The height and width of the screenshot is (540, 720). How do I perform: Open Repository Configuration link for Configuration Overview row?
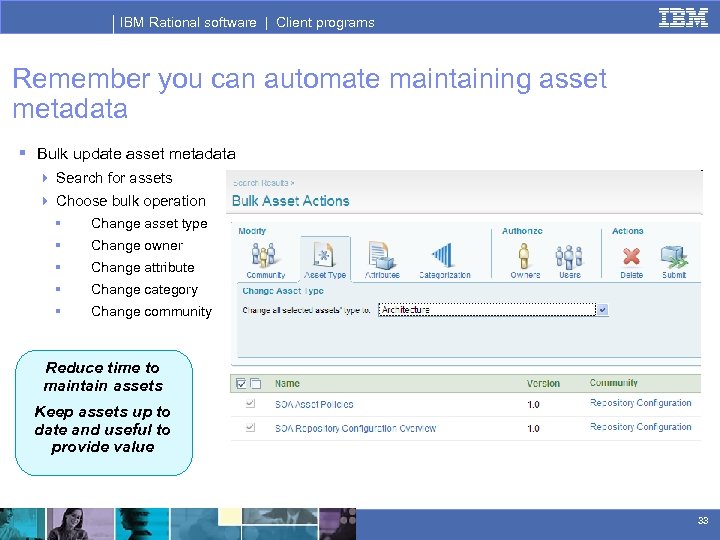pyautogui.click(x=641, y=427)
